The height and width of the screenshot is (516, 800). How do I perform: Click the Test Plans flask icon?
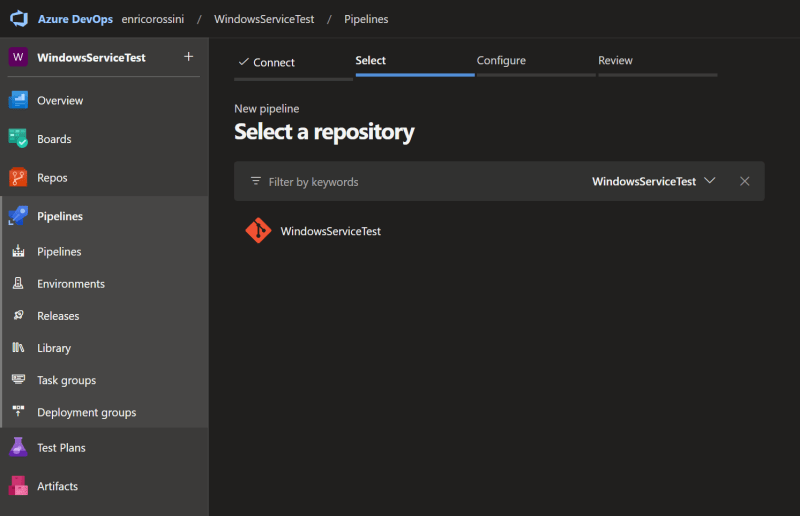(x=18, y=447)
